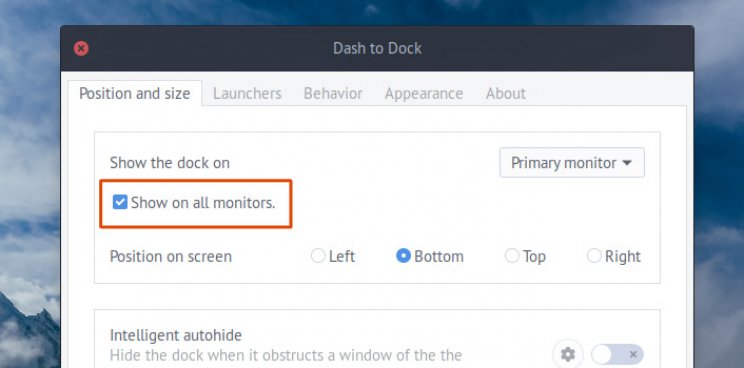Image resolution: width=744 pixels, height=368 pixels.
Task: Close the Dash to Dock window
Action: (x=81, y=48)
